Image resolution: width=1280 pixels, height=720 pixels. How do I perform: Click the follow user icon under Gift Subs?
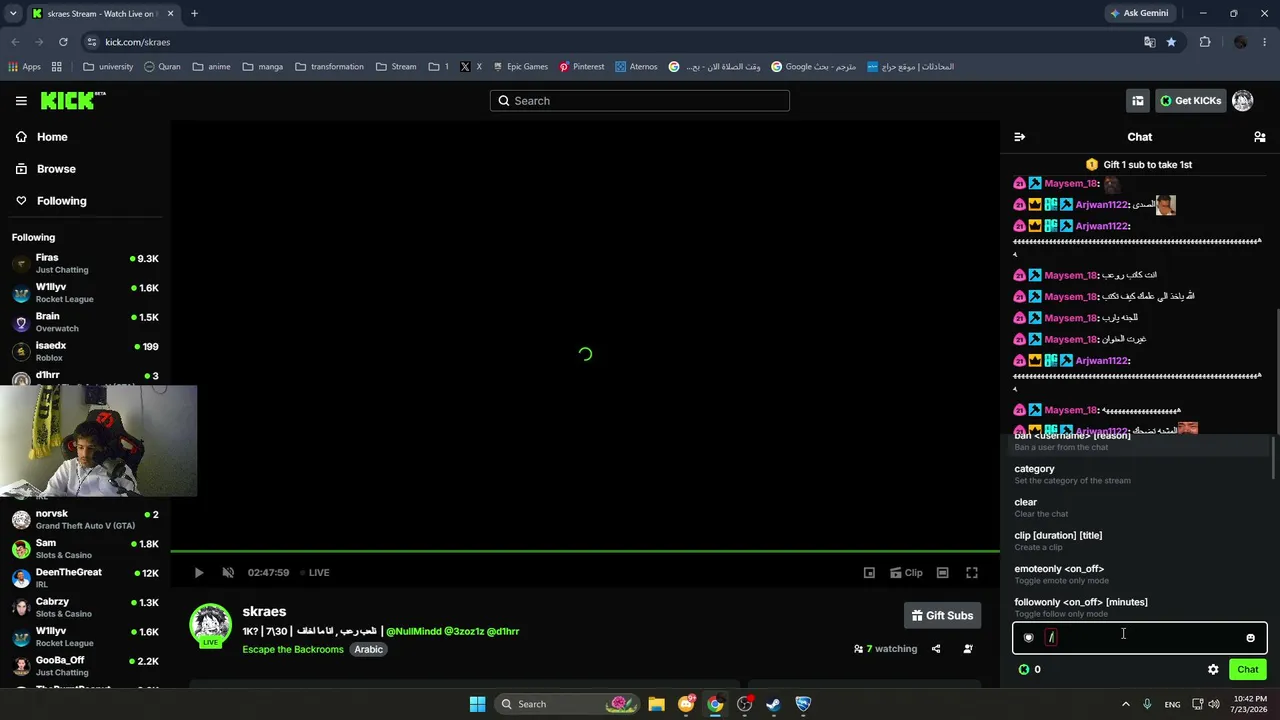coord(967,649)
